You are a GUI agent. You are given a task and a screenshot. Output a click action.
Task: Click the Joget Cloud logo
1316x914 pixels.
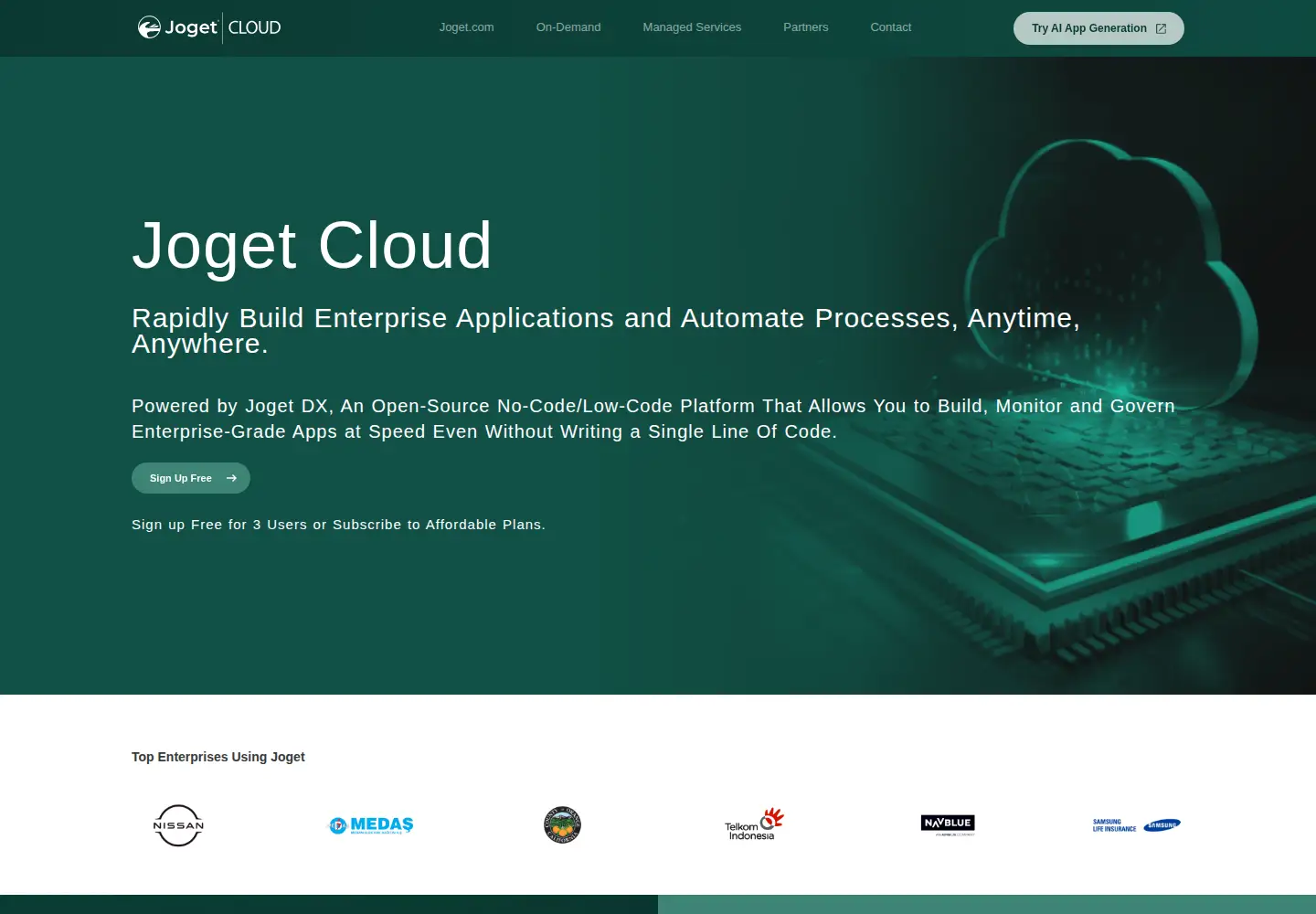[x=209, y=27]
